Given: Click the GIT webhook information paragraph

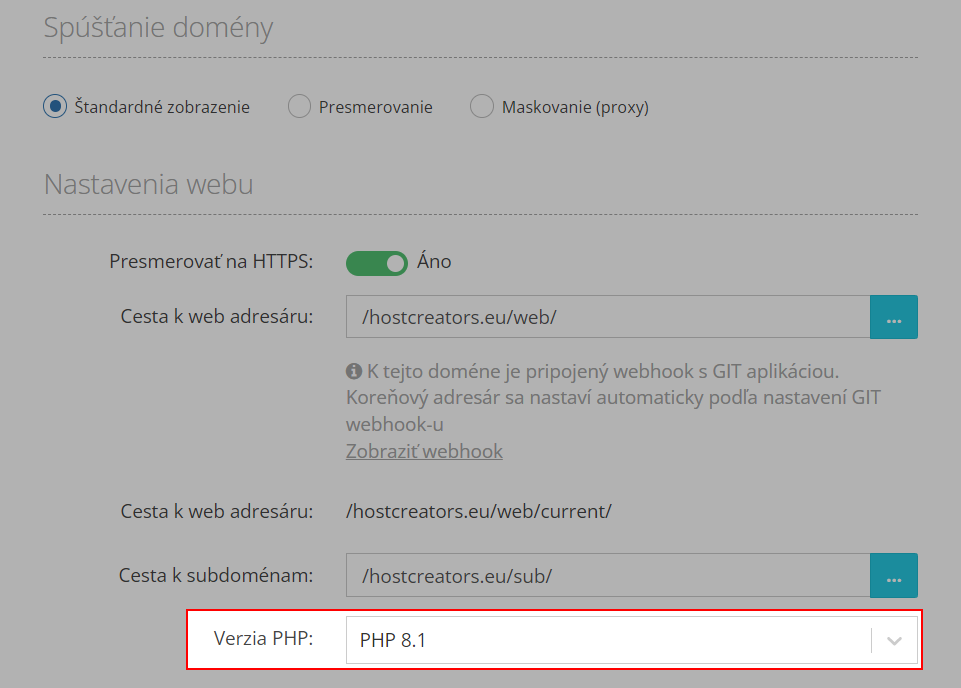Looking at the screenshot, I should 613,398.
